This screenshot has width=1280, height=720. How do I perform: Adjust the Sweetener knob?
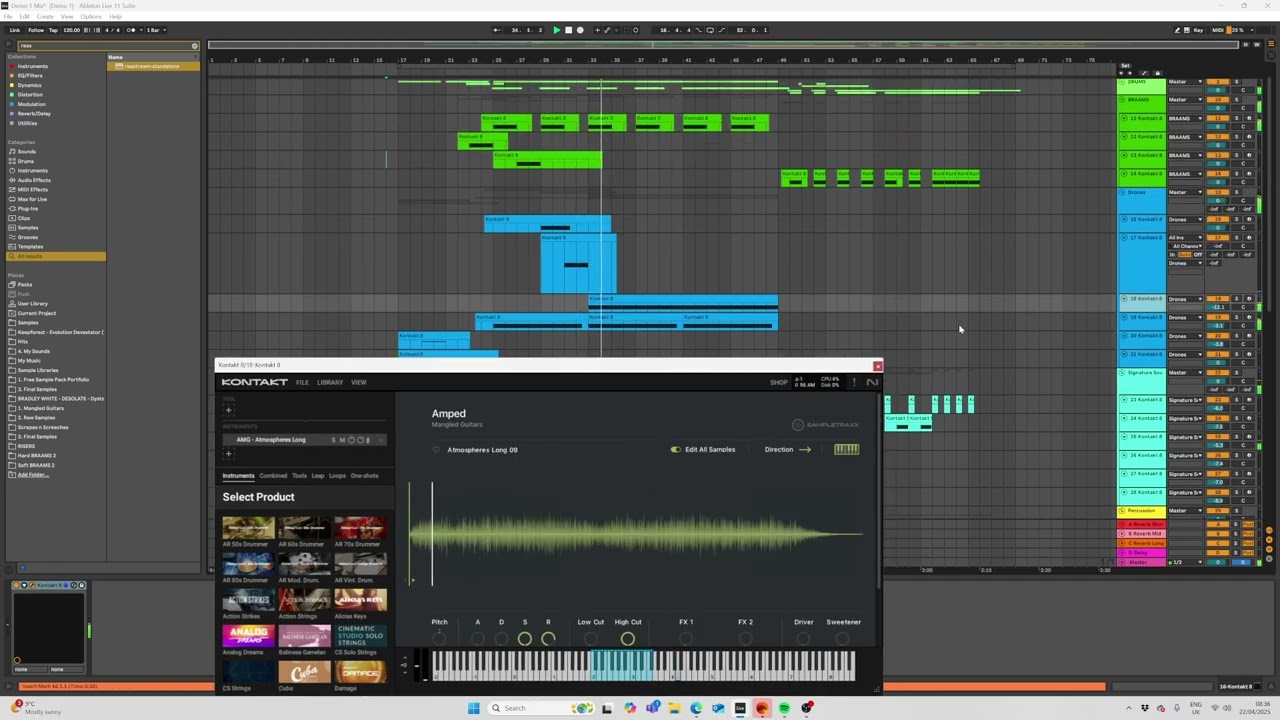(843, 639)
